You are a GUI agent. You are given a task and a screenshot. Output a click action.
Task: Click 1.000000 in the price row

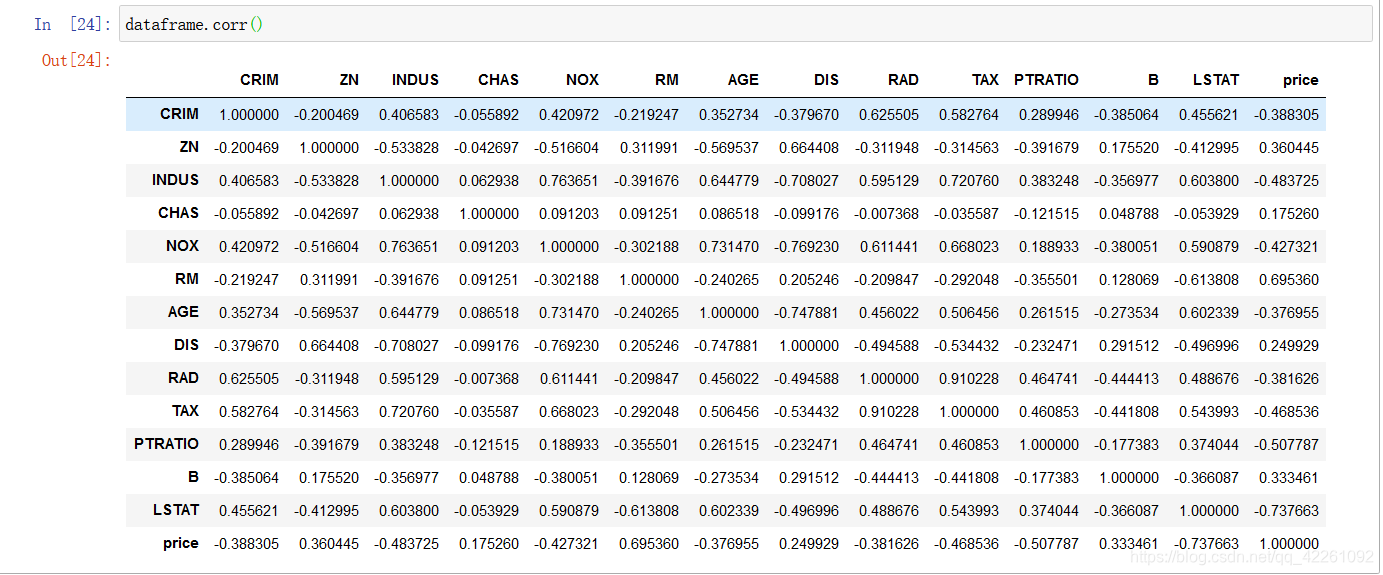(x=1289, y=544)
